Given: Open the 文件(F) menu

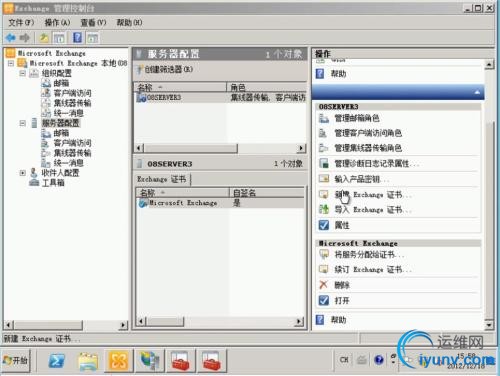Looking at the screenshot, I should coord(21,23).
